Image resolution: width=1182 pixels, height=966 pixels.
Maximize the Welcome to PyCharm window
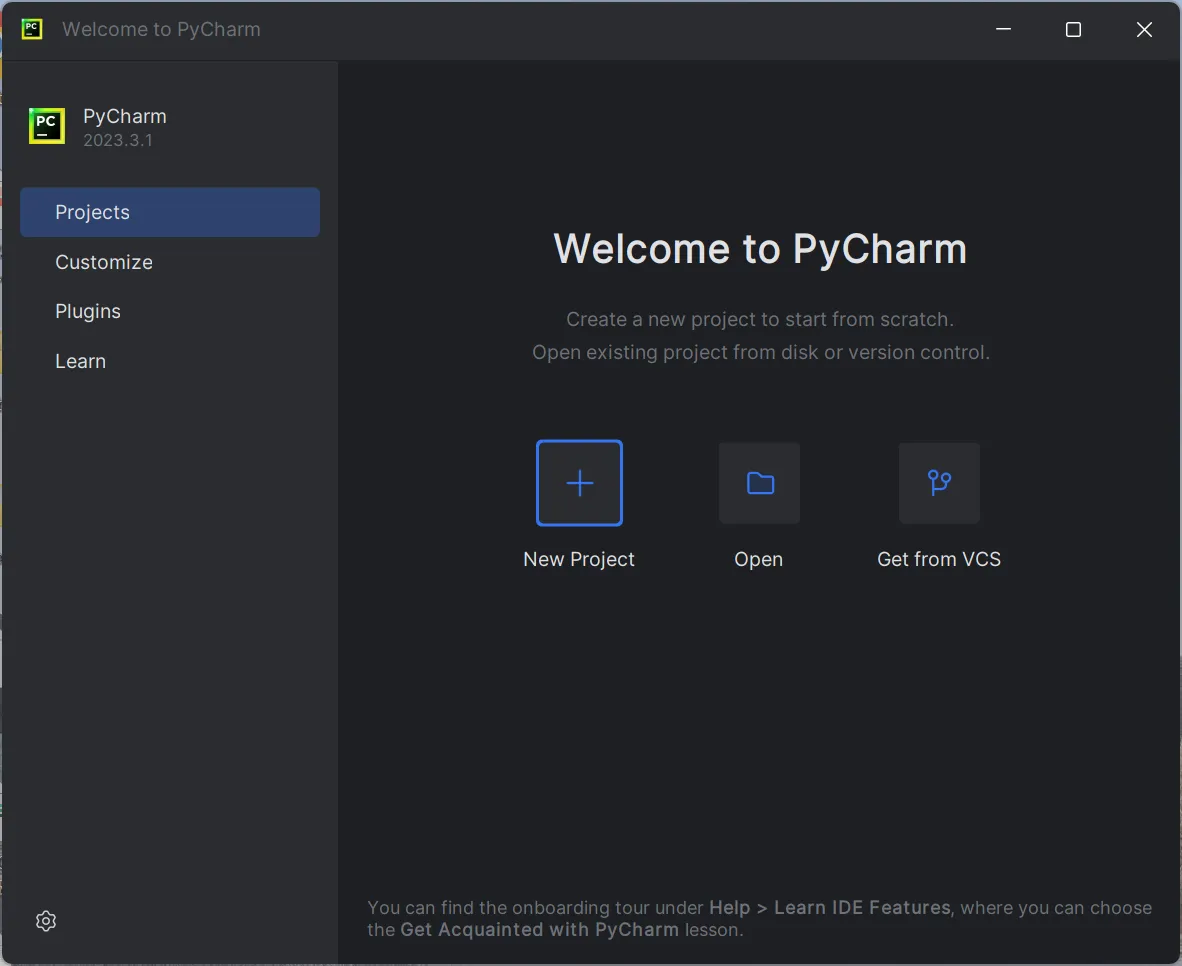[x=1073, y=29]
